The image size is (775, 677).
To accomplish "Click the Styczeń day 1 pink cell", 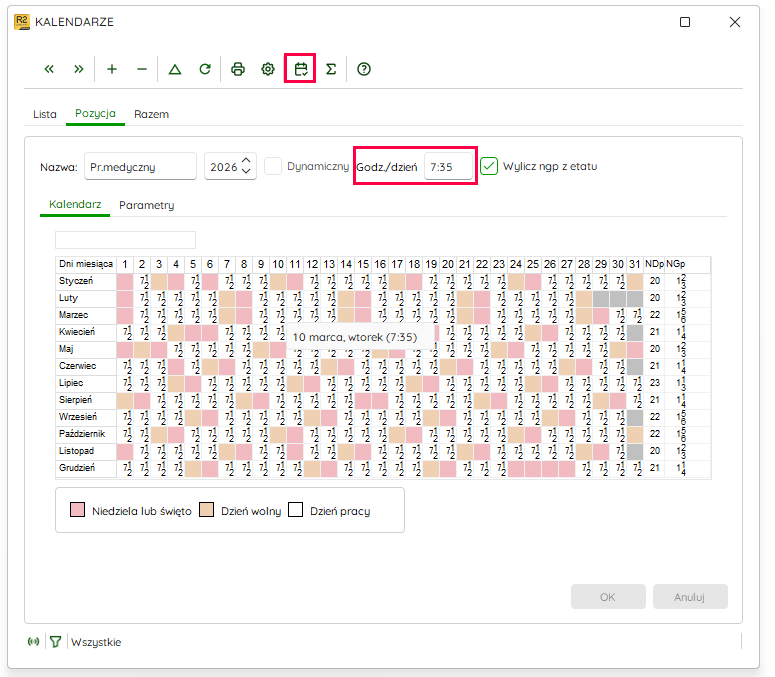I will [125, 281].
